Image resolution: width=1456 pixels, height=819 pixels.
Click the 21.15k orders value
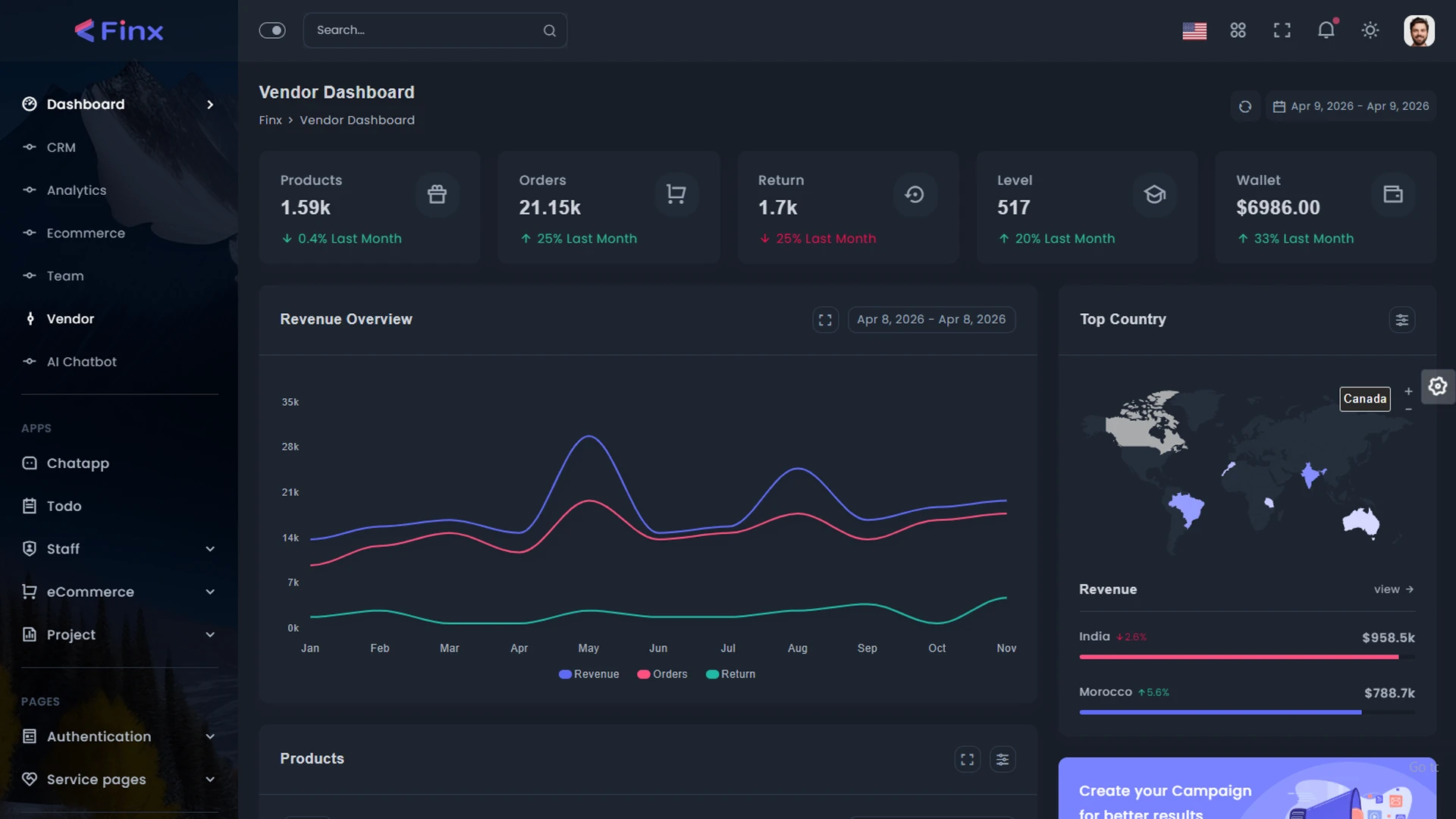(x=550, y=208)
